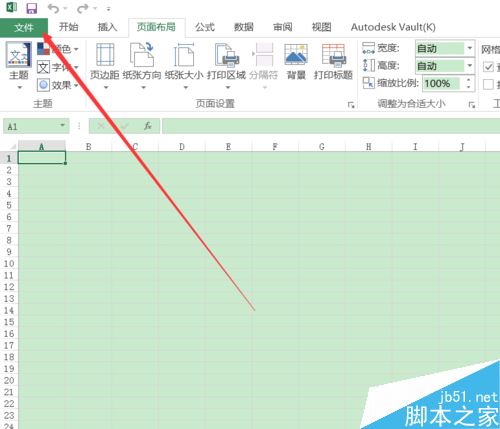Open the 主题 themes button

click(x=19, y=66)
